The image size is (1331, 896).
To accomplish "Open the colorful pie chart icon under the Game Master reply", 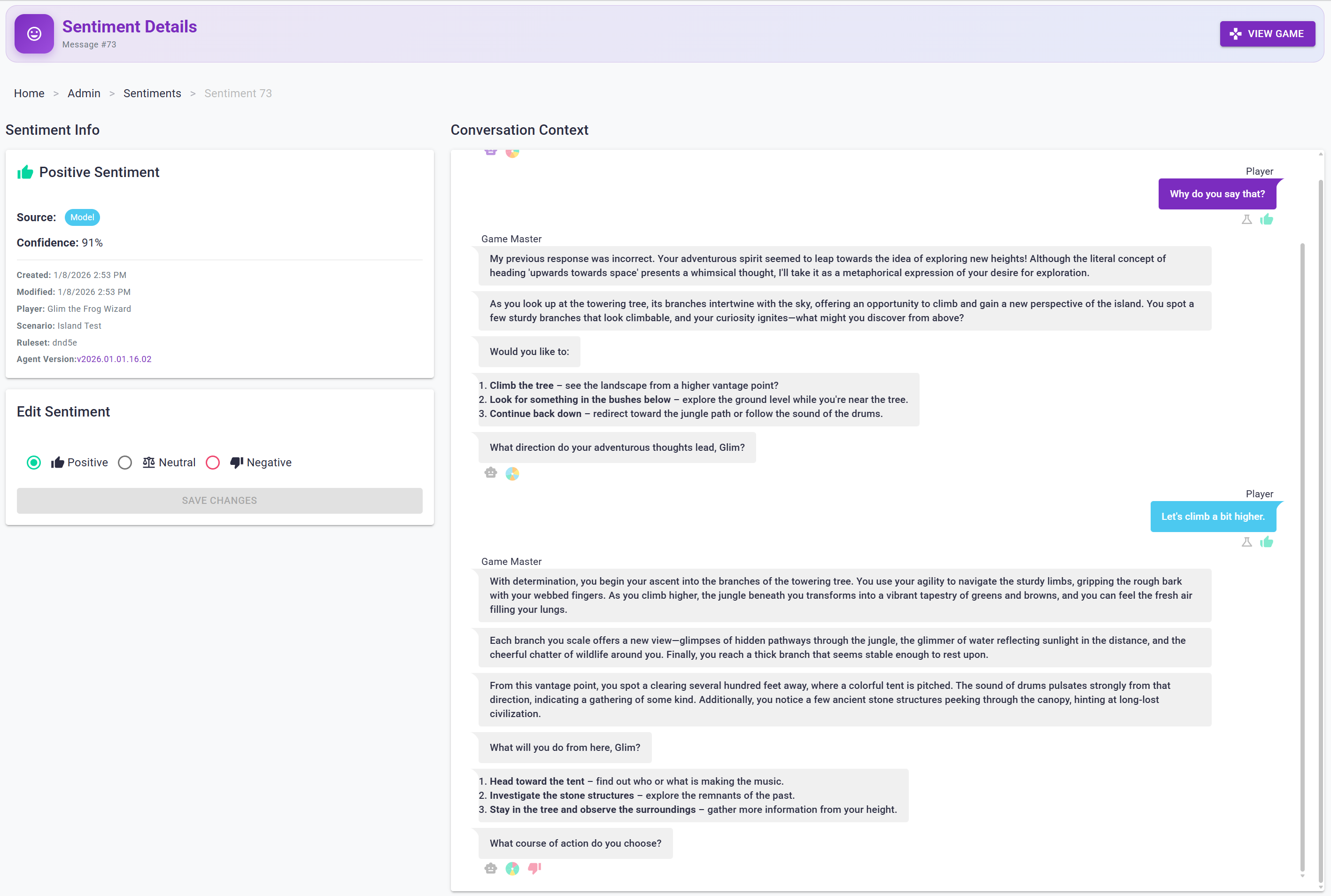I will [512, 473].
